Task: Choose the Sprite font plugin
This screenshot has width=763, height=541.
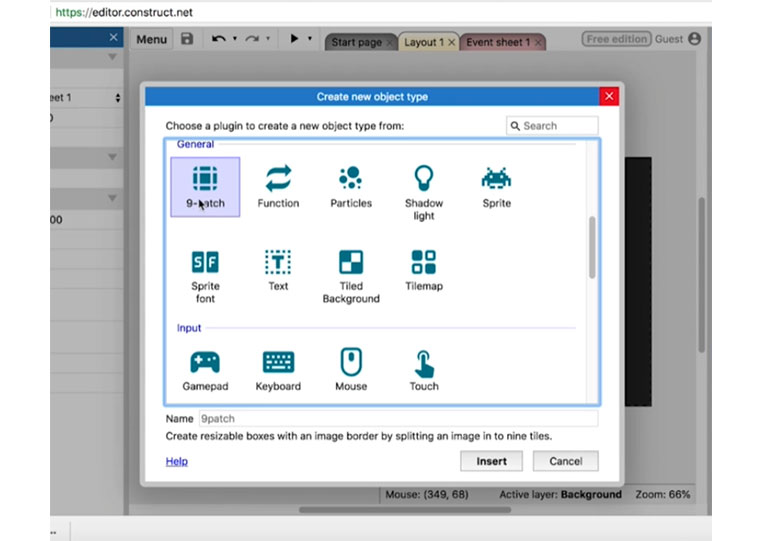Action: coord(205,276)
